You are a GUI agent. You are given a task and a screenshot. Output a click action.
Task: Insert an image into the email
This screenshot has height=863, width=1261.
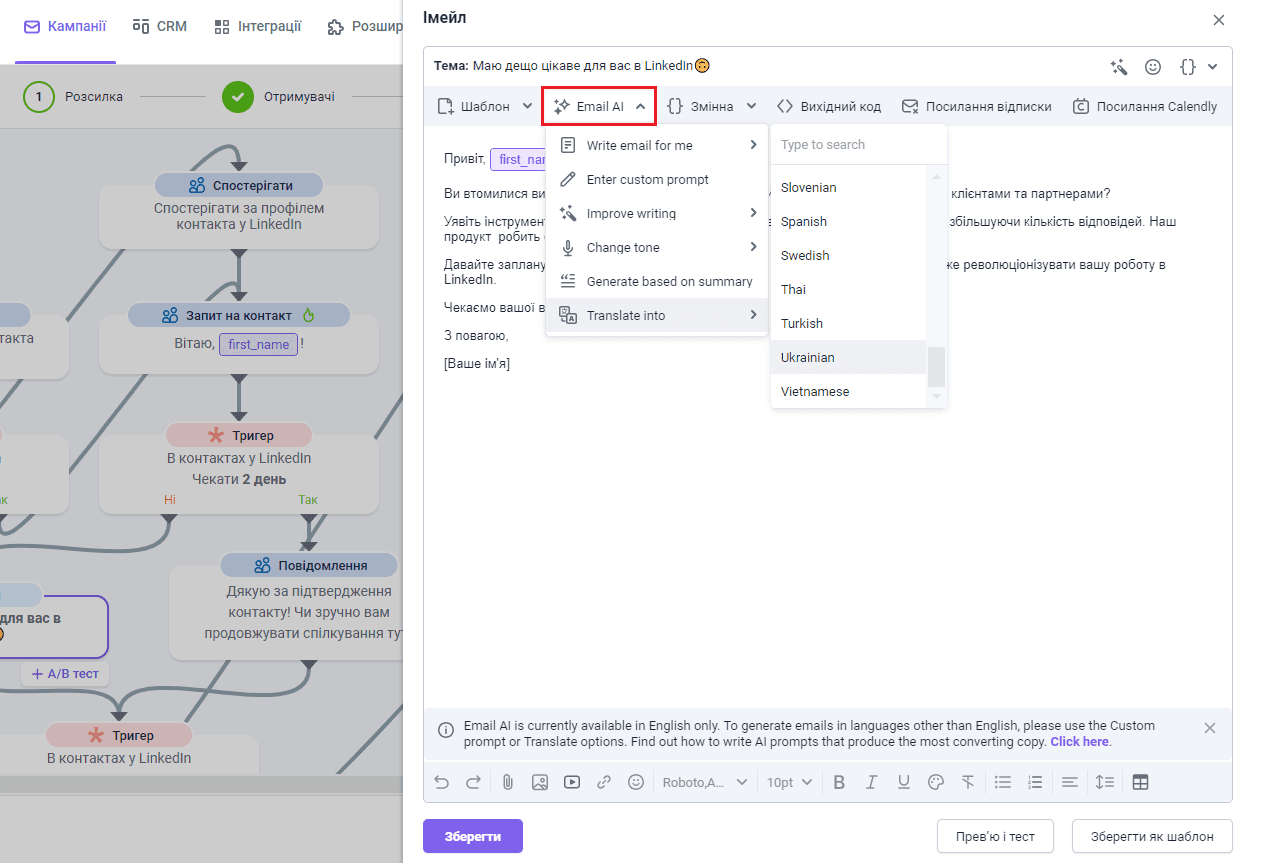tap(540, 782)
